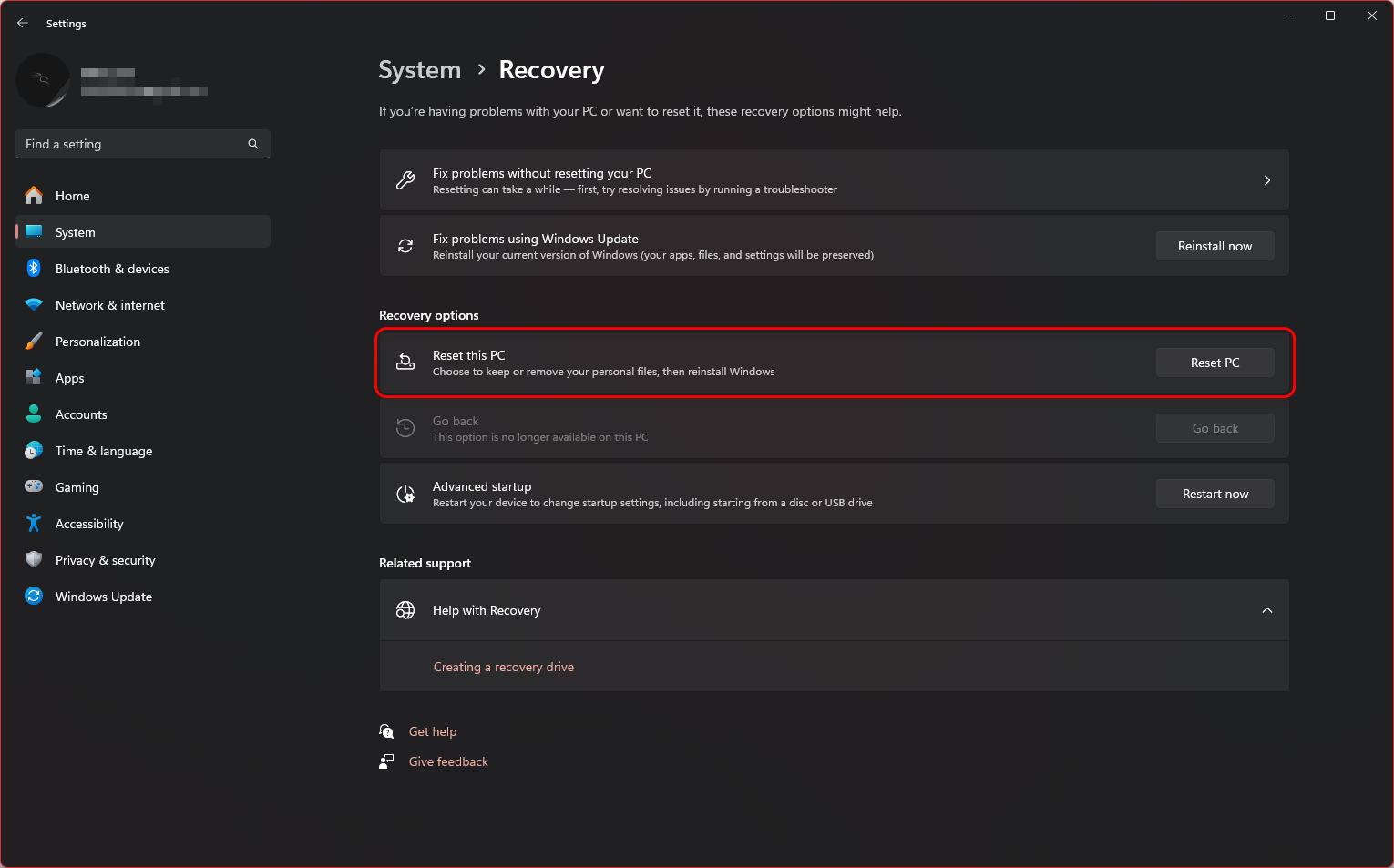Select the Personalization paintbrush icon

pos(34,342)
